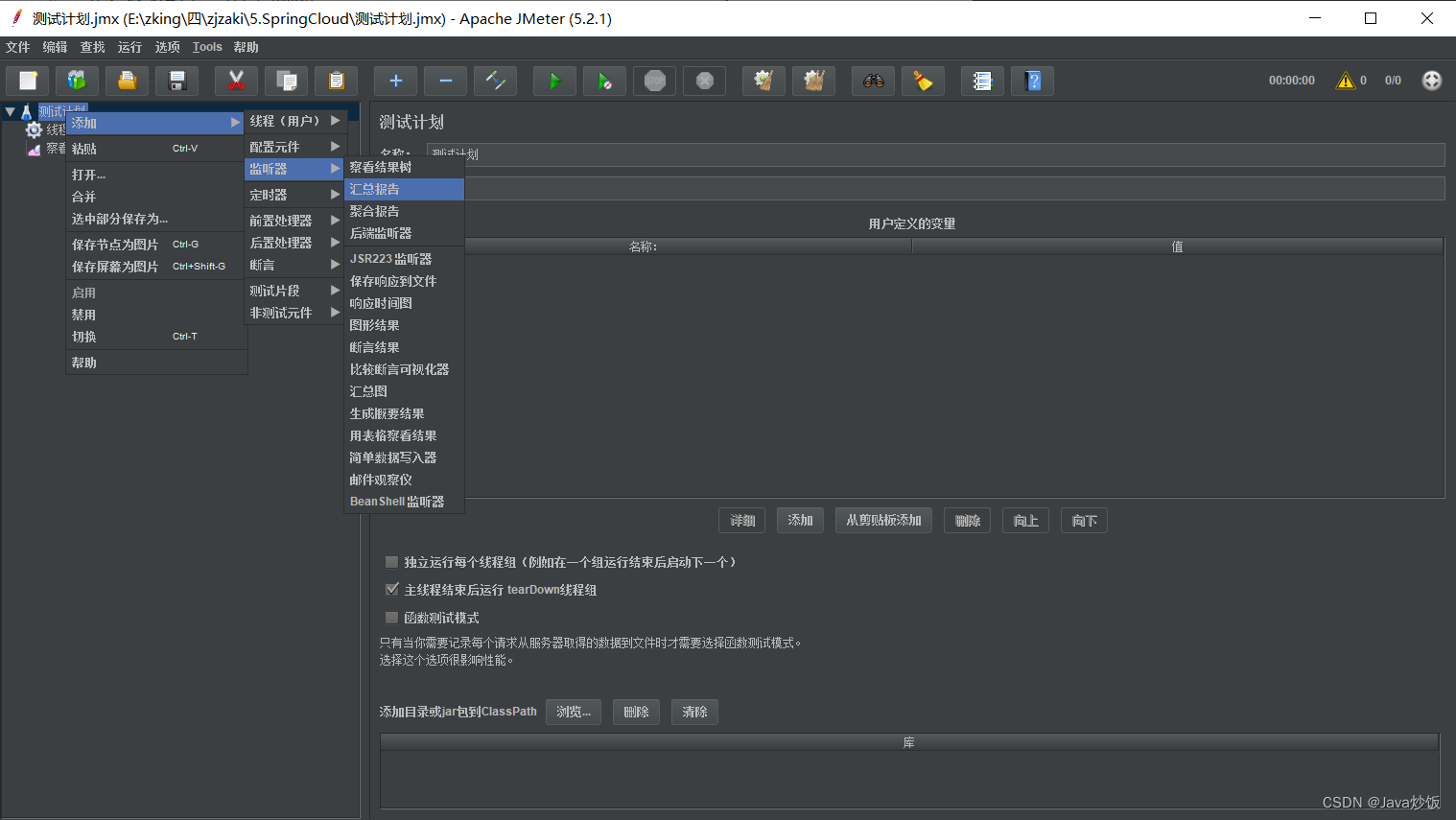Expand the 非测试元件 submenu

point(294,313)
